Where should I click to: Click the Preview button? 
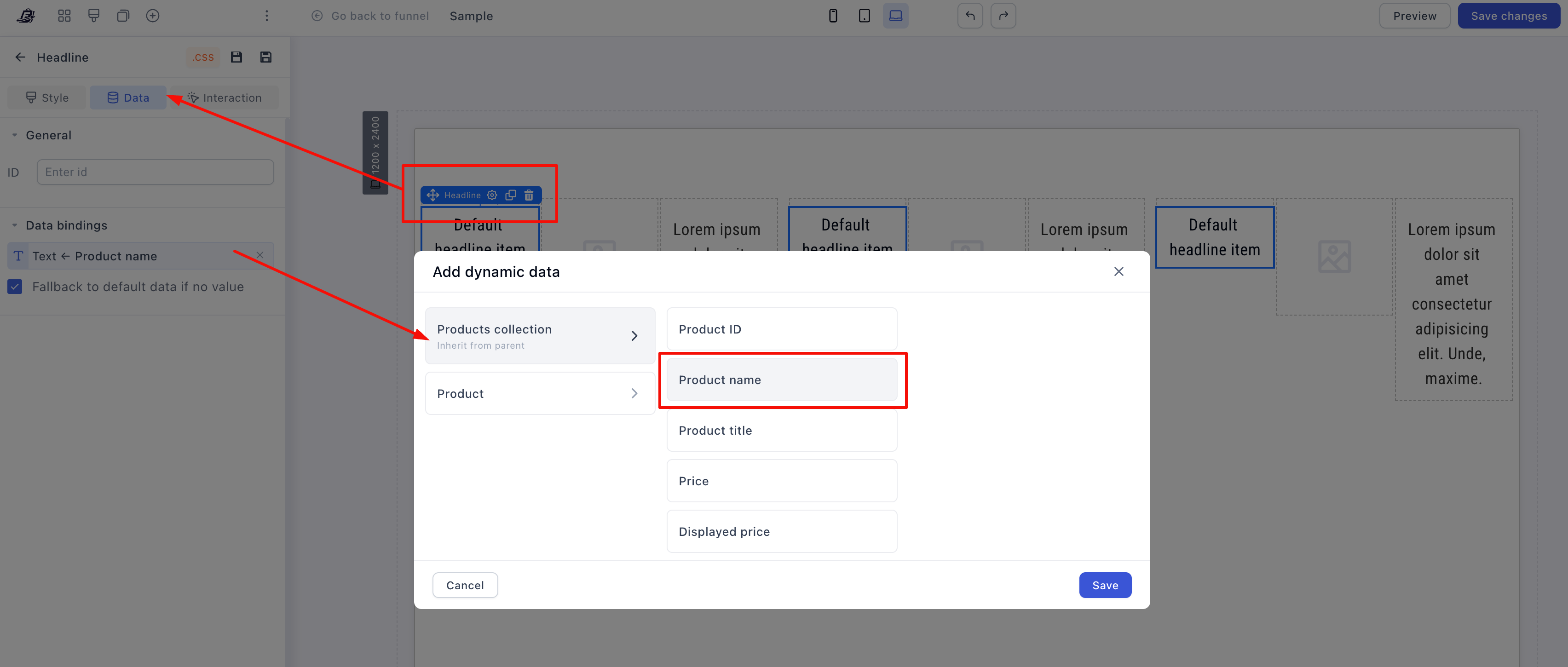point(1415,16)
